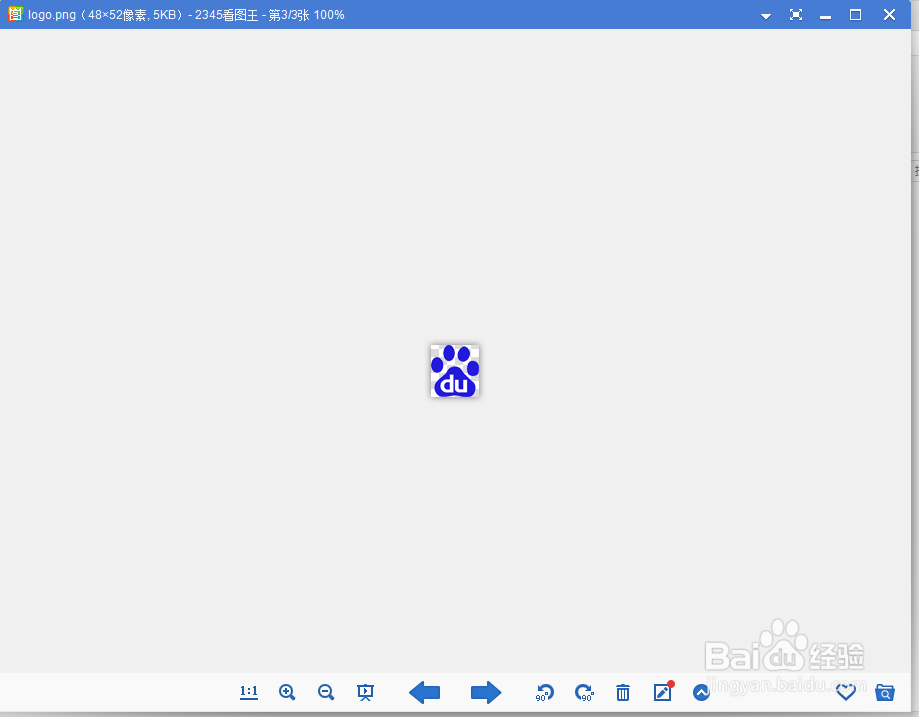The height and width of the screenshot is (717, 919).
Task: Open file location with folder search icon
Action: [x=885, y=692]
